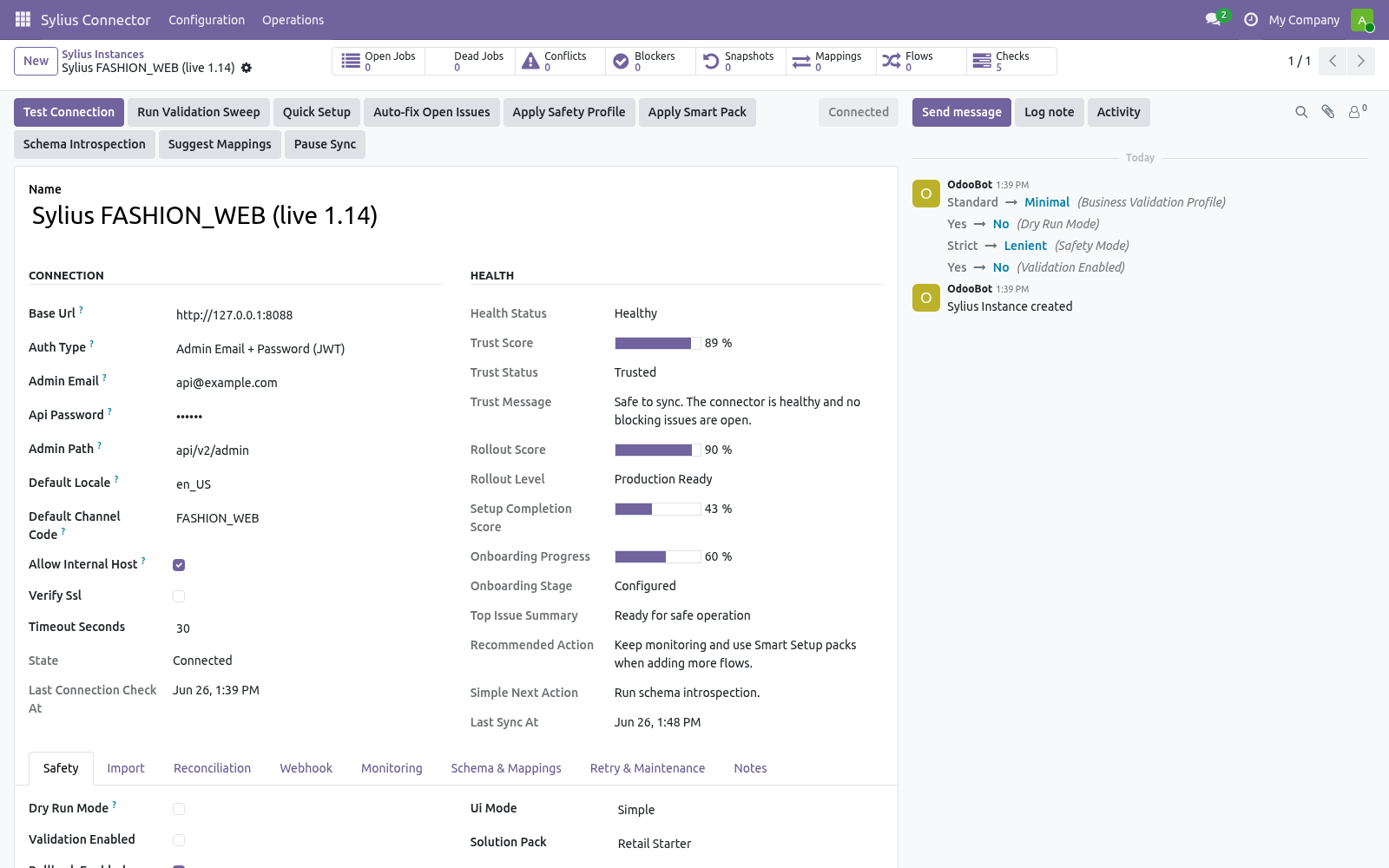Switch to the Schema & Mappings tab
The height and width of the screenshot is (868, 1389).
[506, 768]
